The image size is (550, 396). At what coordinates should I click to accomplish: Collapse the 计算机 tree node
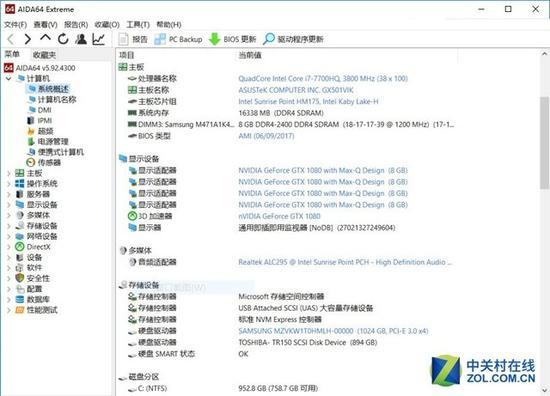9,78
